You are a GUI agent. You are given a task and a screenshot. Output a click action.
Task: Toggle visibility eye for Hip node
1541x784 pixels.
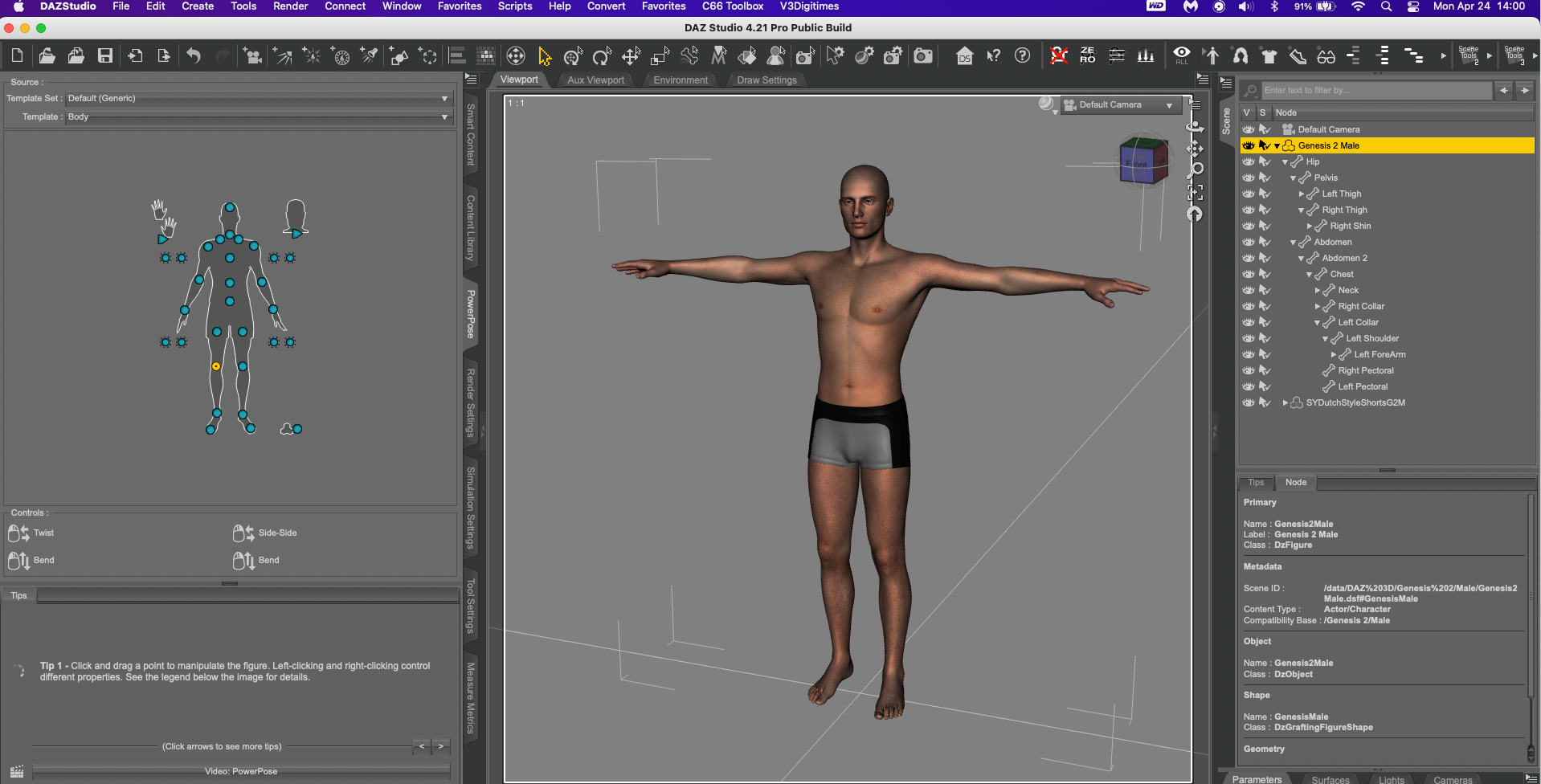click(1248, 161)
